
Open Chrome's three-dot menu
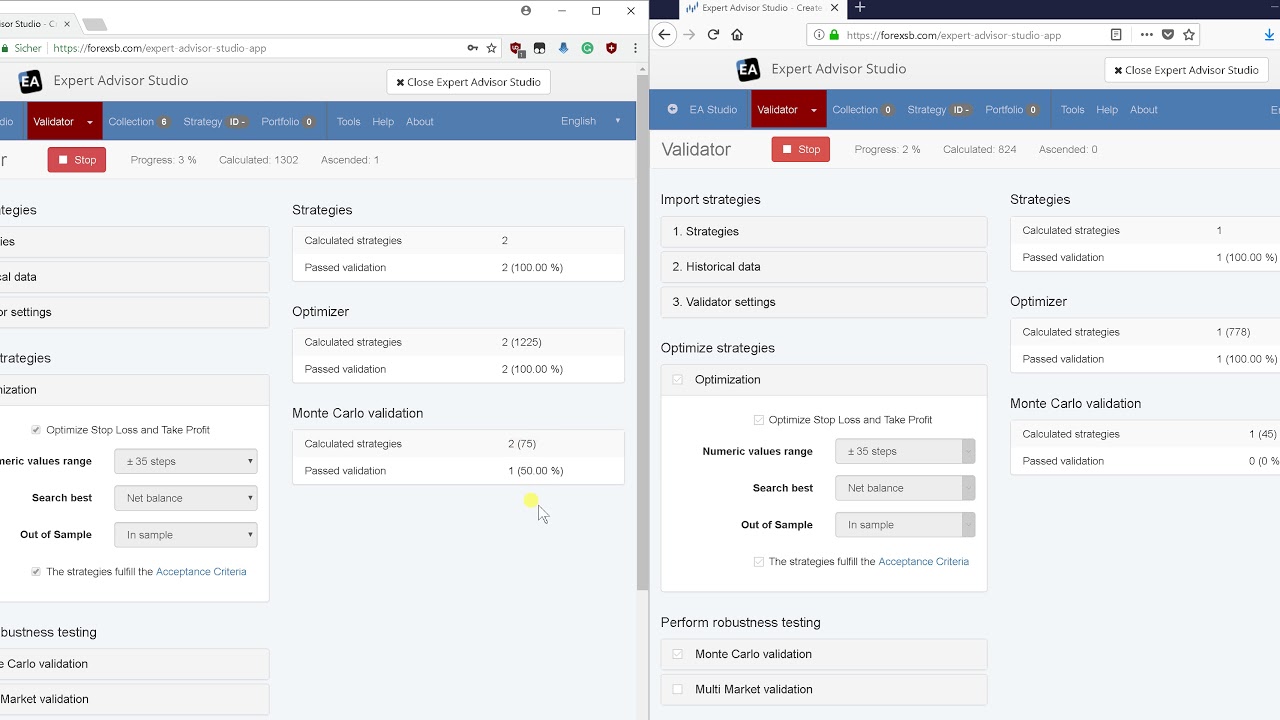tap(635, 48)
